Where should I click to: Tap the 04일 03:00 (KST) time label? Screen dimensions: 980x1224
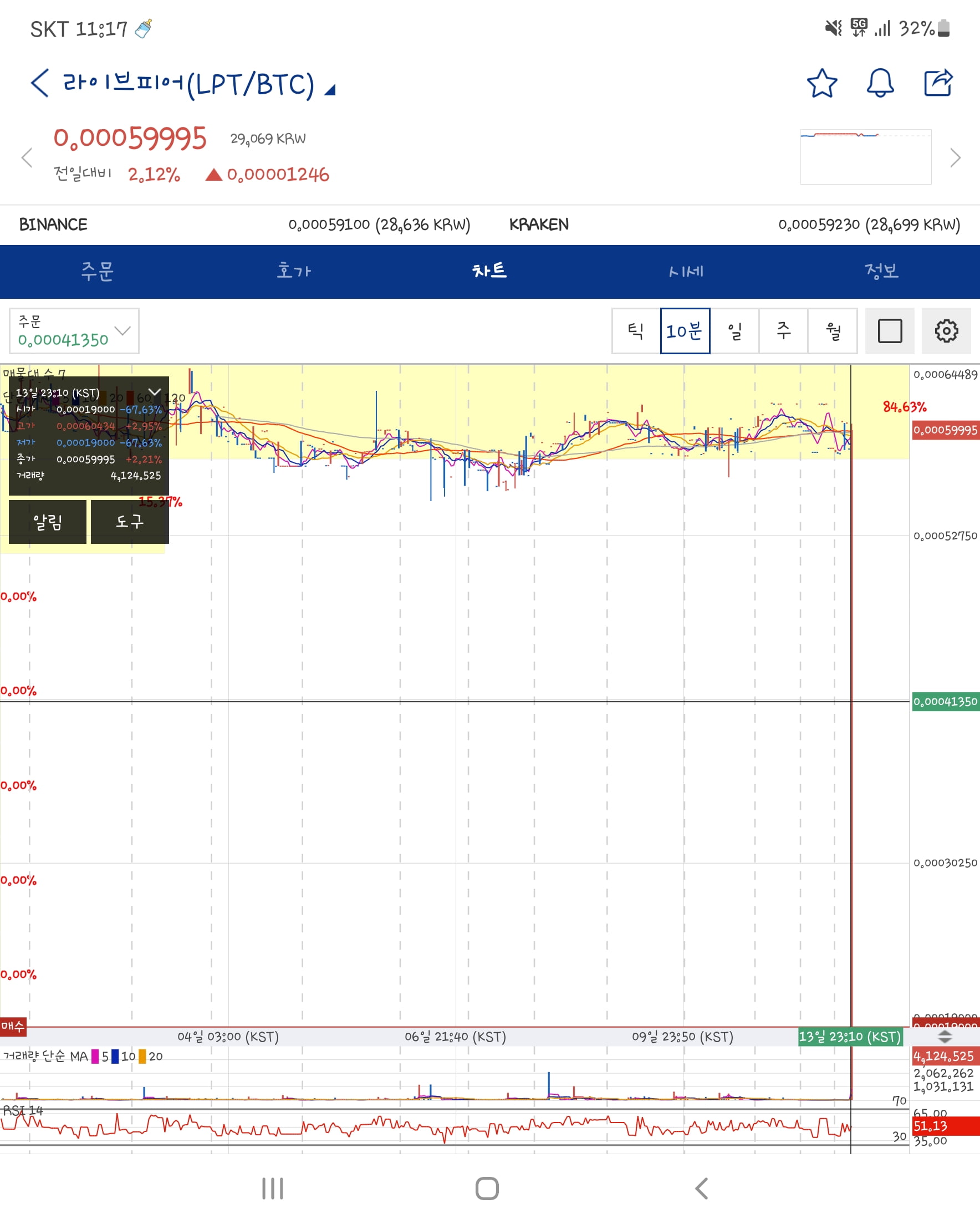tap(228, 1037)
